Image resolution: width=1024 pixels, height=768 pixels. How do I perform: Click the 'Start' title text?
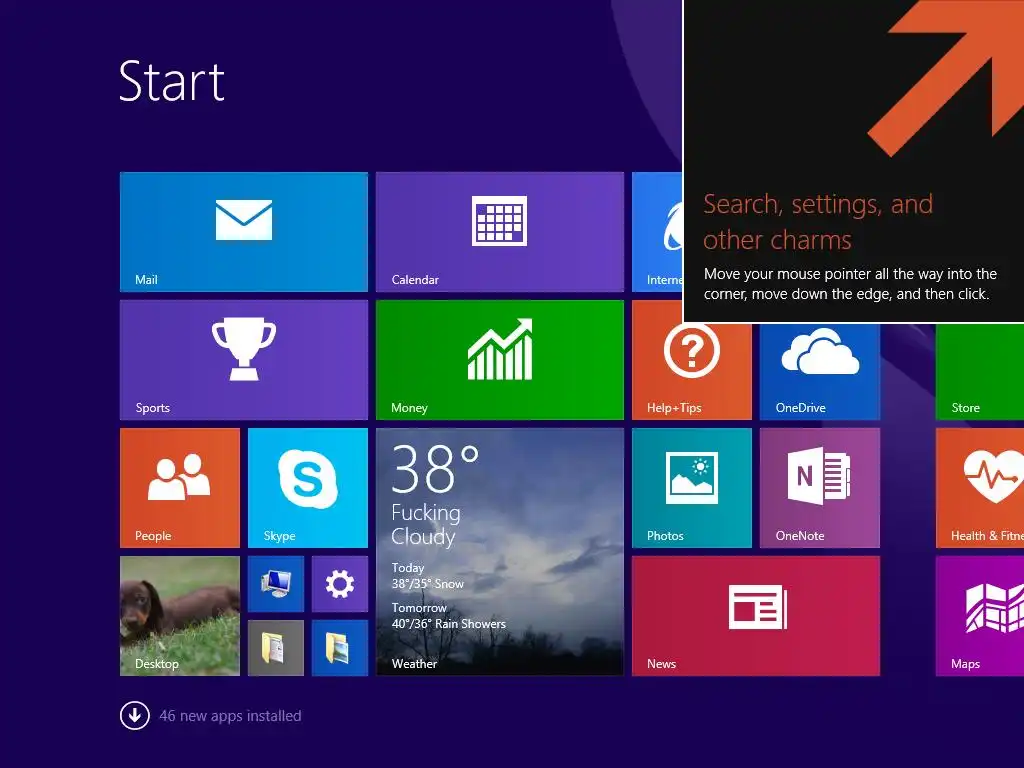click(x=172, y=81)
